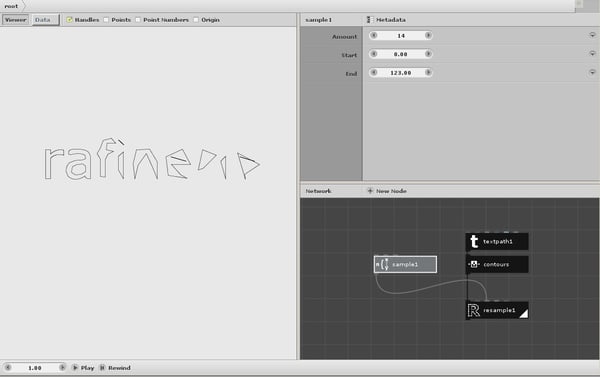Image resolution: width=600 pixels, height=377 pixels.
Task: Play the animation
Action: (83, 368)
